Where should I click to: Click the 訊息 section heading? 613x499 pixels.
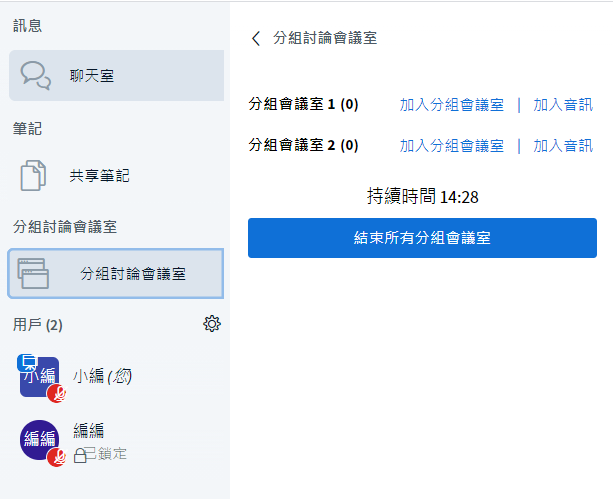pyautogui.click(x=27, y=26)
